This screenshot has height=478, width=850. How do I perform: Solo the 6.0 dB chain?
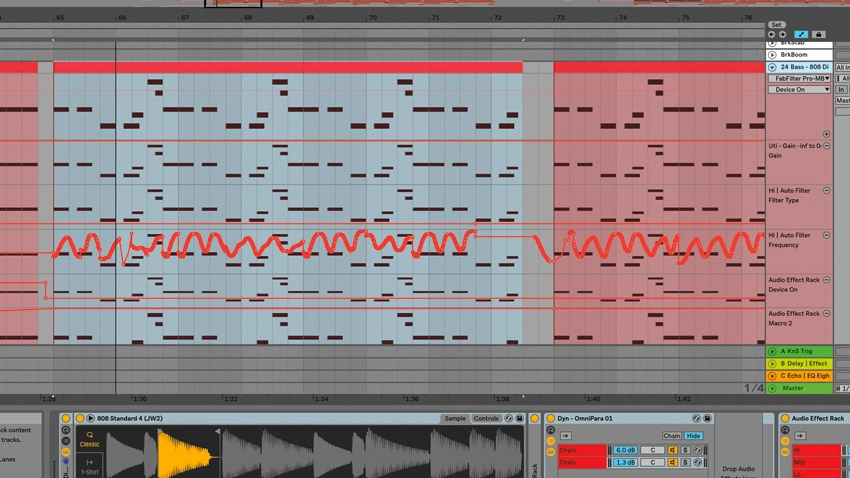pos(685,450)
